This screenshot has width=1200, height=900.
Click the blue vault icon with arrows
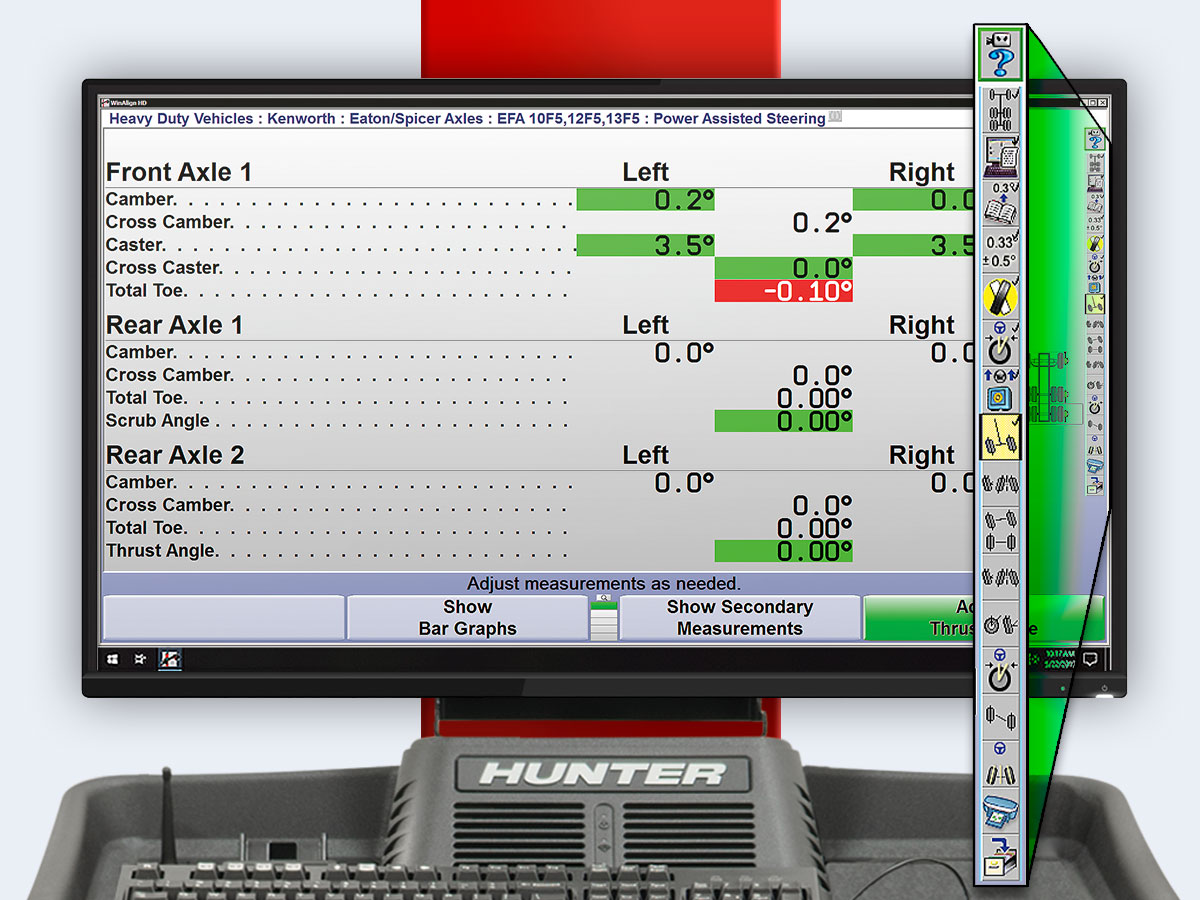999,390
